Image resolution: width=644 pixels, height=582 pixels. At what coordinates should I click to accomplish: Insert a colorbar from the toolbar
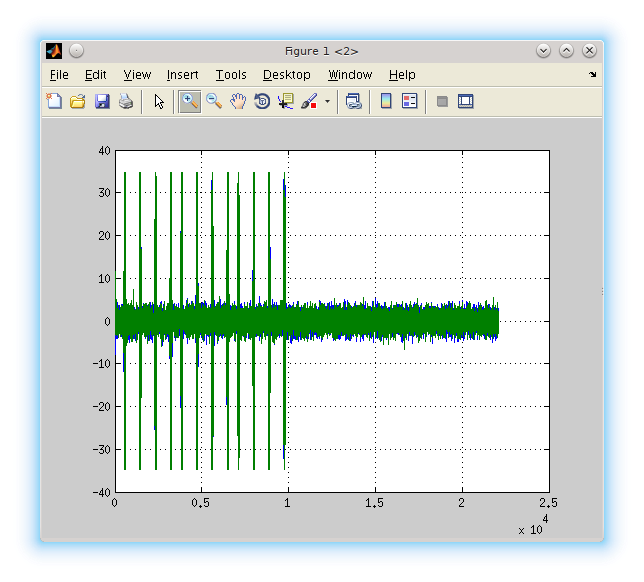[x=386, y=101]
